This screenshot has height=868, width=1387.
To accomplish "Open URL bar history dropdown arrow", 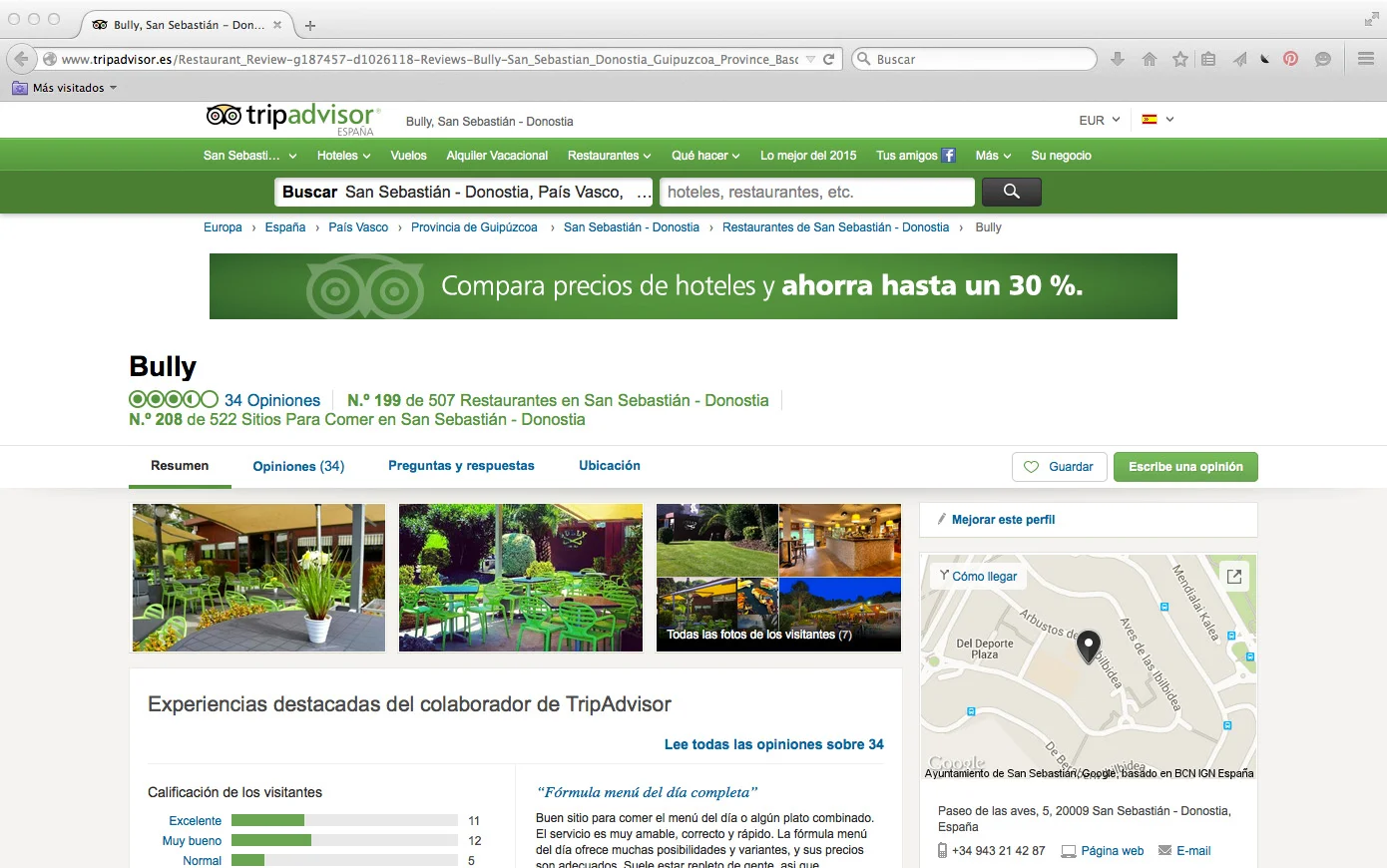I will 810,59.
